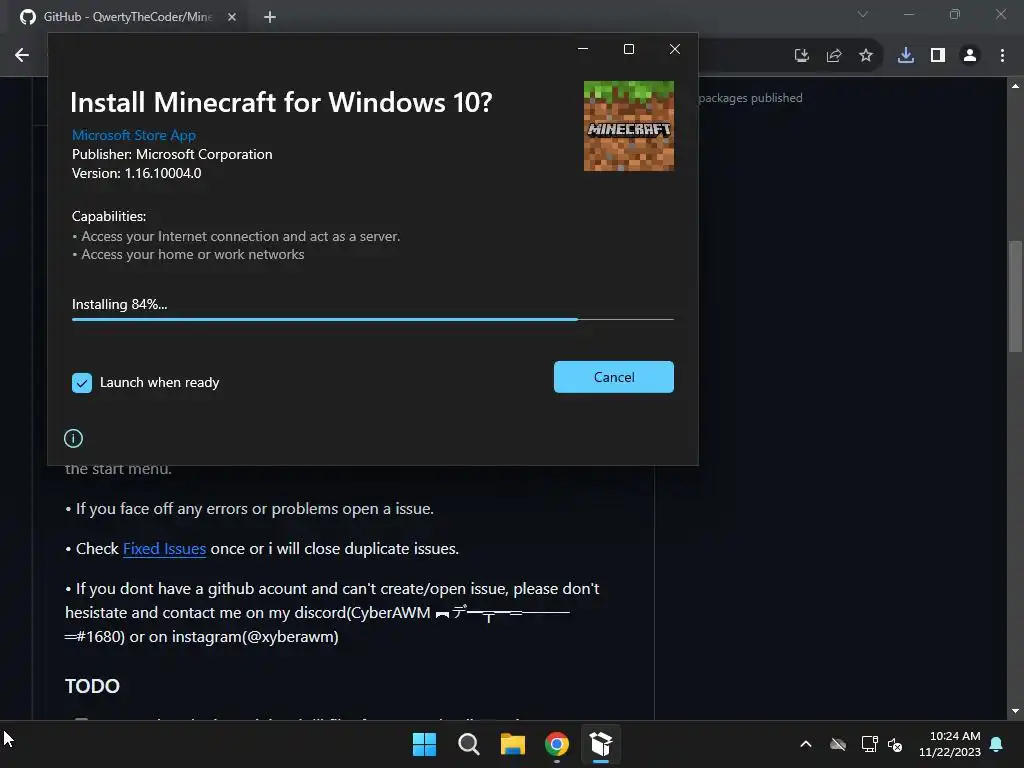Viewport: 1024px width, 768px height.
Task: Click the page scrollbar thumb
Action: (1015, 296)
